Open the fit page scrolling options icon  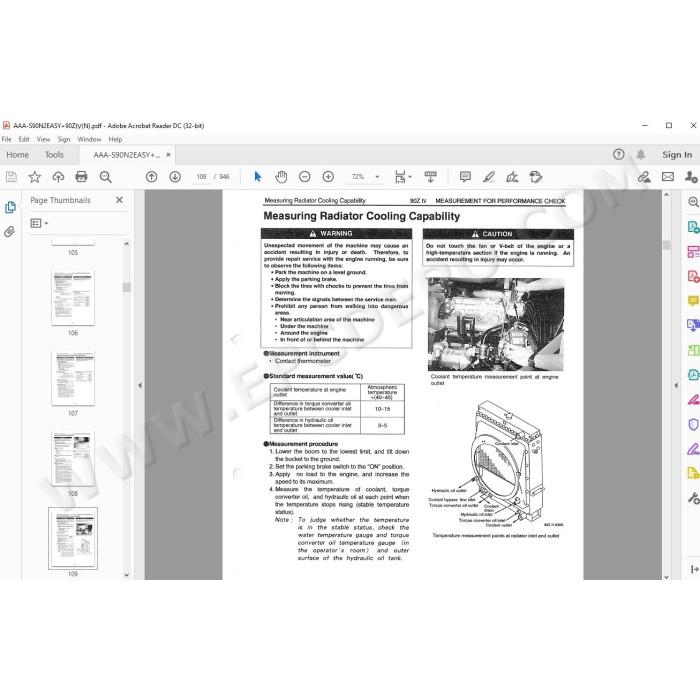(402, 177)
